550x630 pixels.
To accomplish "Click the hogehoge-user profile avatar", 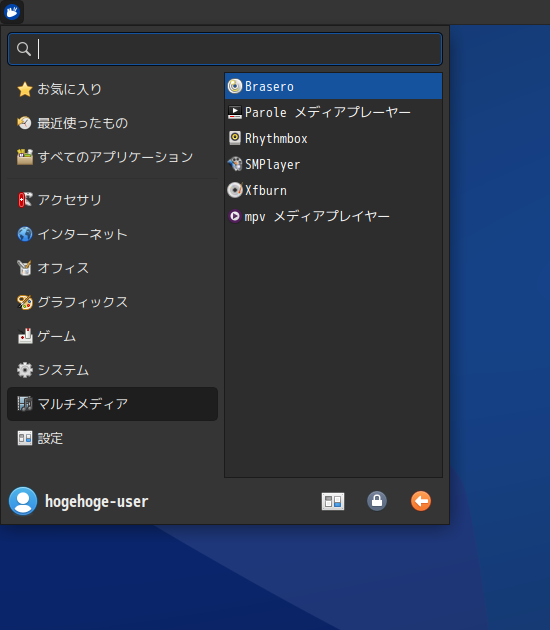I will tap(23, 501).
